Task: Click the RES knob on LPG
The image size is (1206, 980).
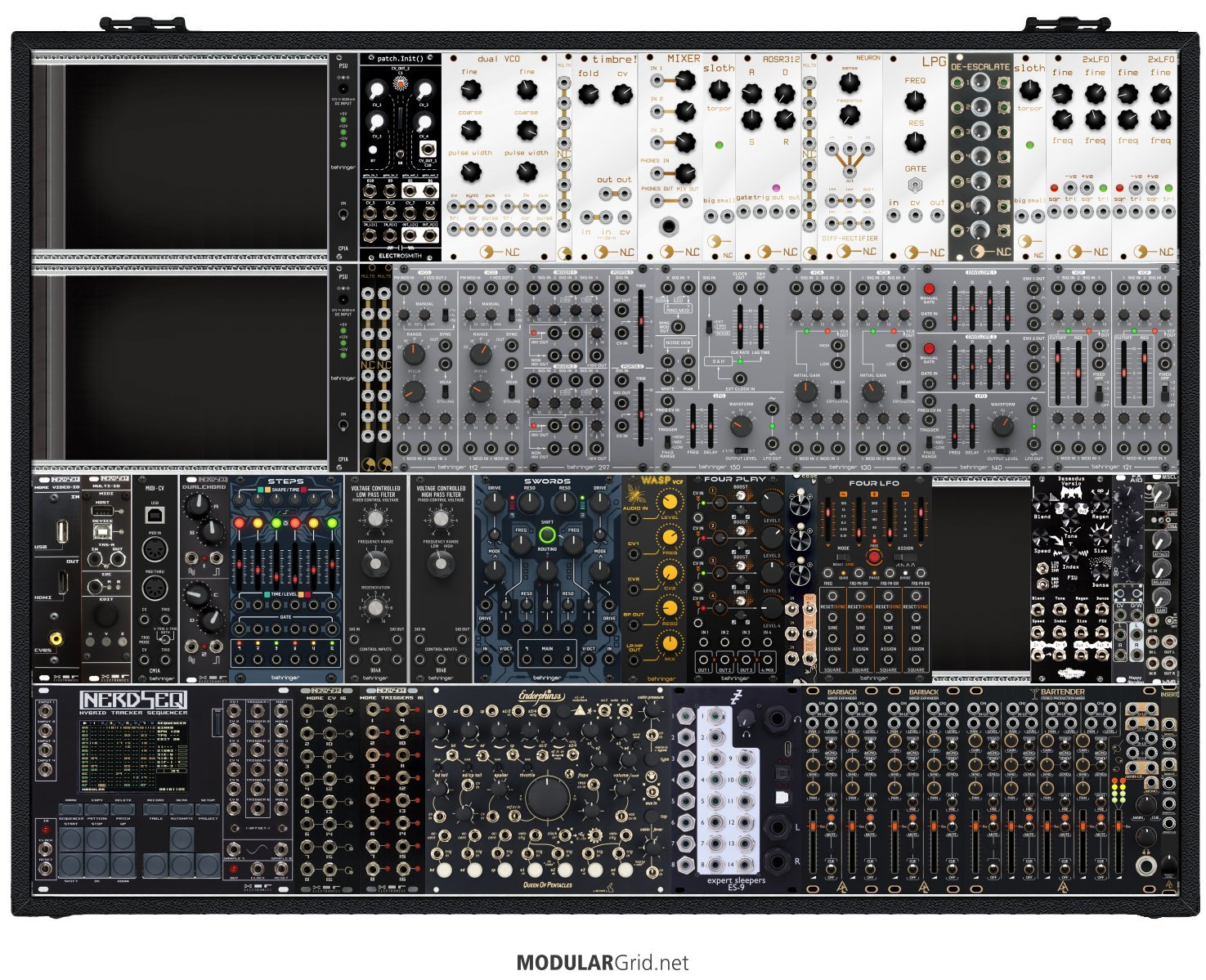Action: click(915, 142)
